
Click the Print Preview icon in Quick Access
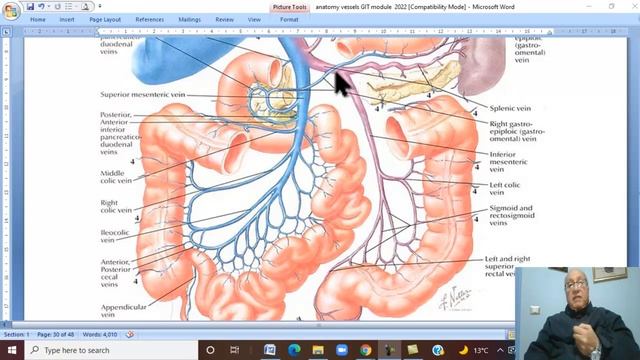(85, 7)
